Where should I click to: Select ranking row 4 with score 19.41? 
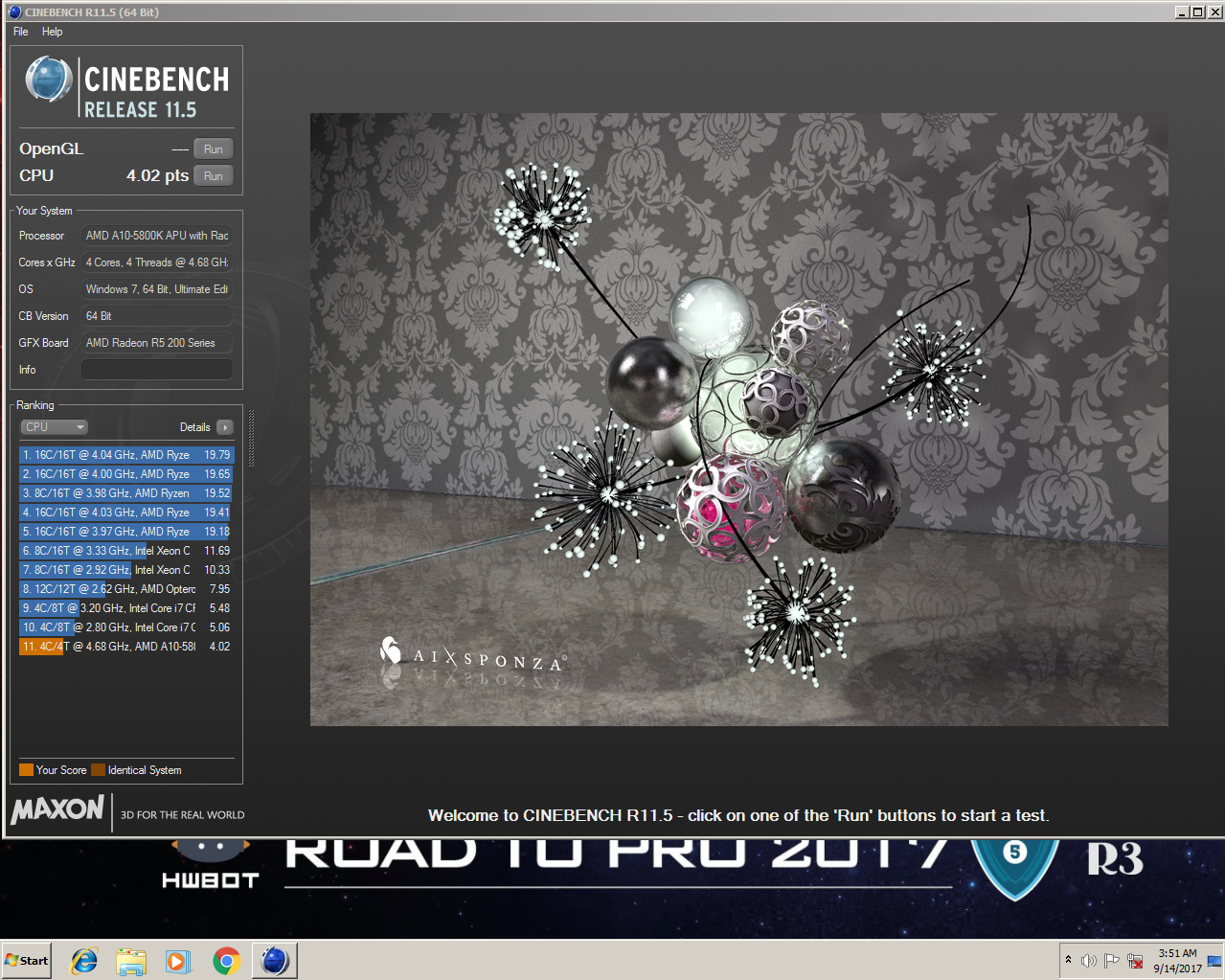point(125,513)
